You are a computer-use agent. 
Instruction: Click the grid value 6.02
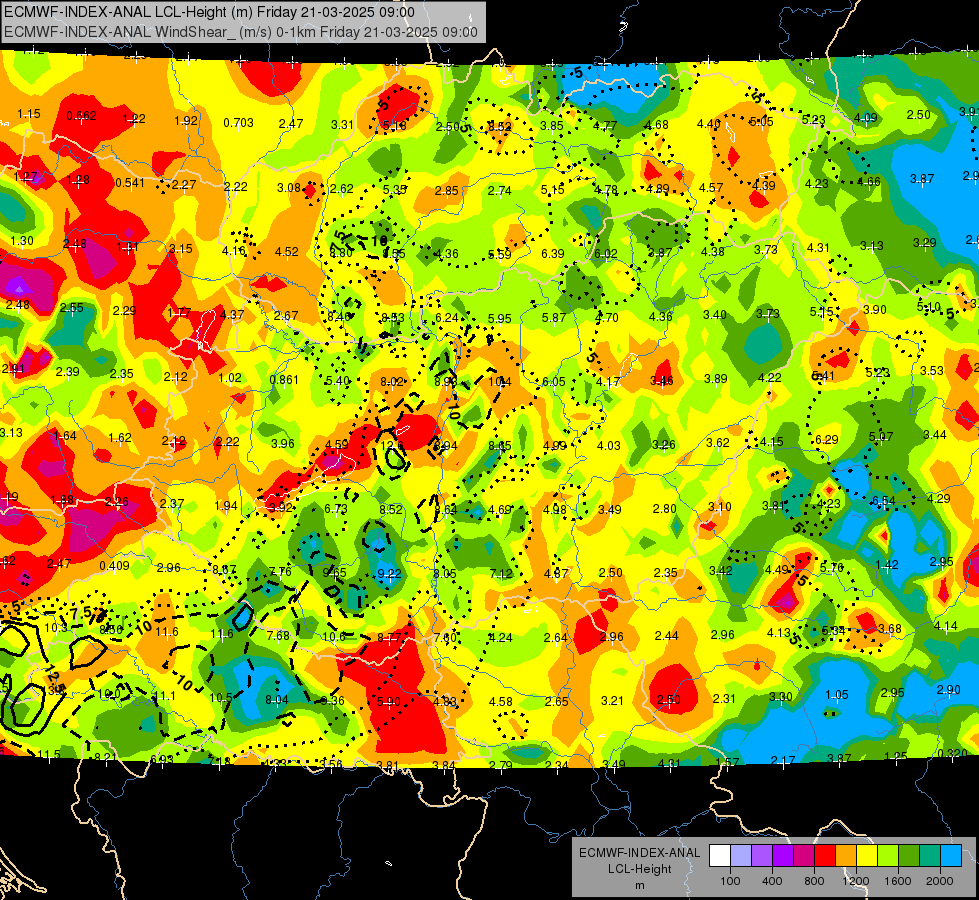[x=606, y=254]
